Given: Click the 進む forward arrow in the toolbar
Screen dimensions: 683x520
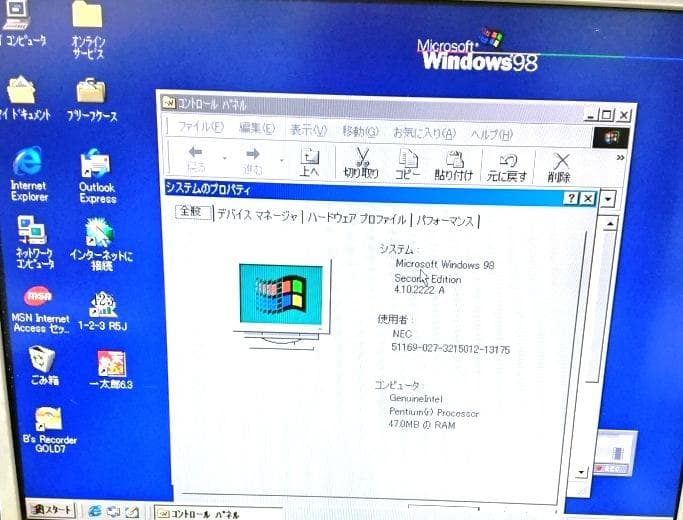Looking at the screenshot, I should (x=253, y=161).
